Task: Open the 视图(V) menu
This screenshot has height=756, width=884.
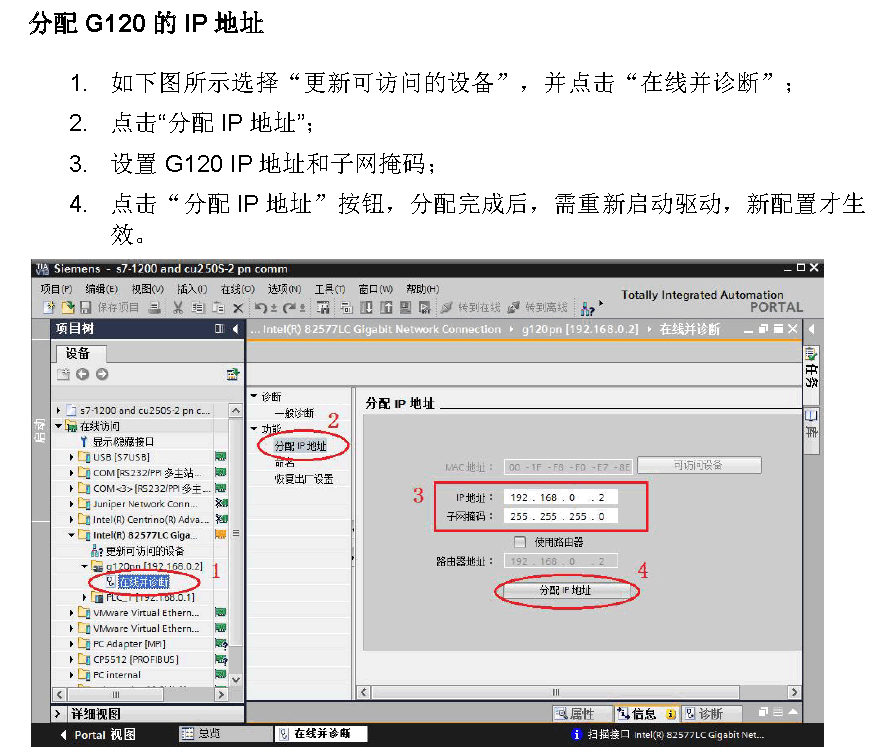Action: coord(148,289)
